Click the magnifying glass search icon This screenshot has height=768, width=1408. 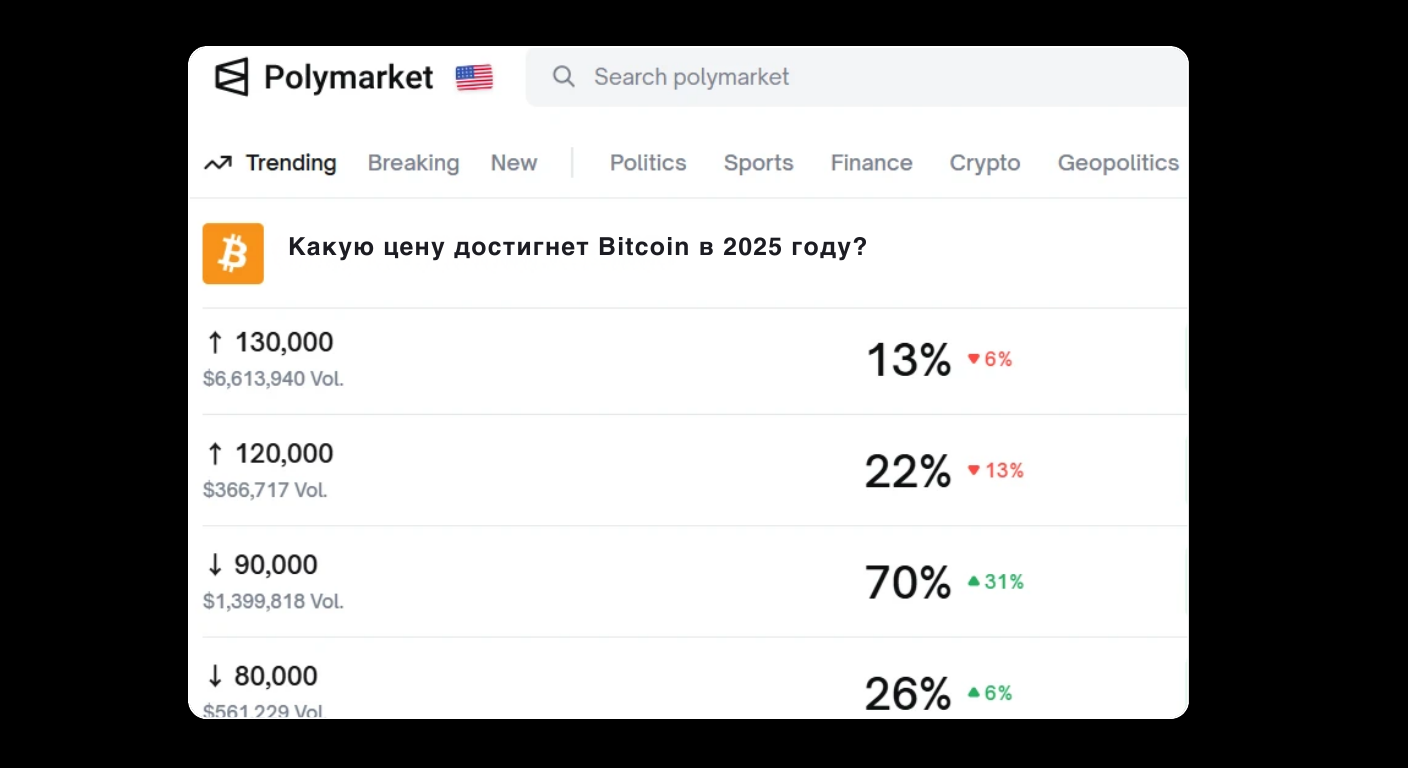[563, 76]
